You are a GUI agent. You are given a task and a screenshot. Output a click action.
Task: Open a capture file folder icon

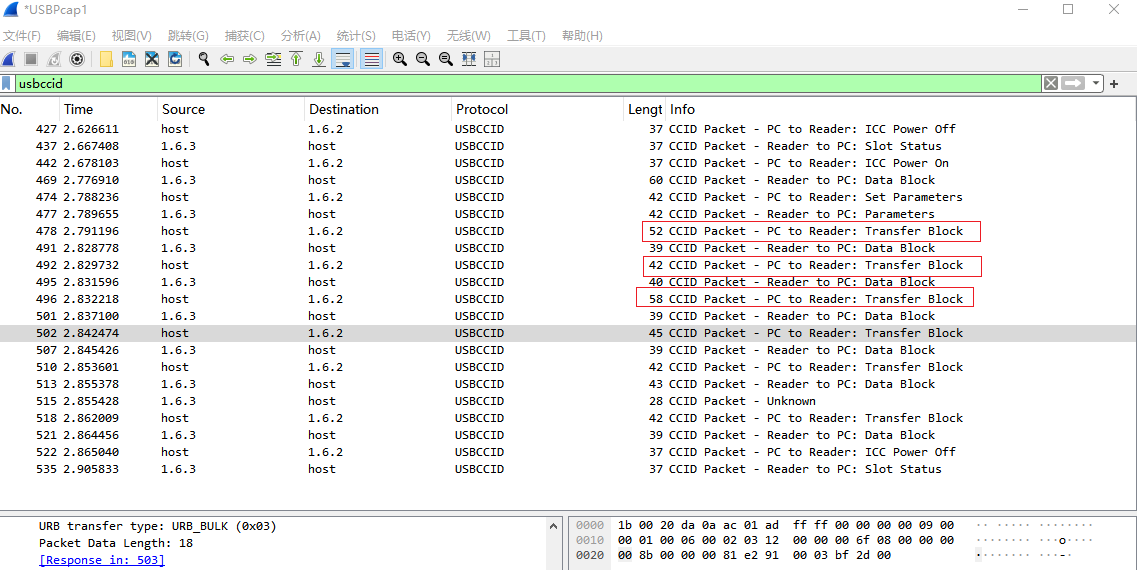pos(107,59)
